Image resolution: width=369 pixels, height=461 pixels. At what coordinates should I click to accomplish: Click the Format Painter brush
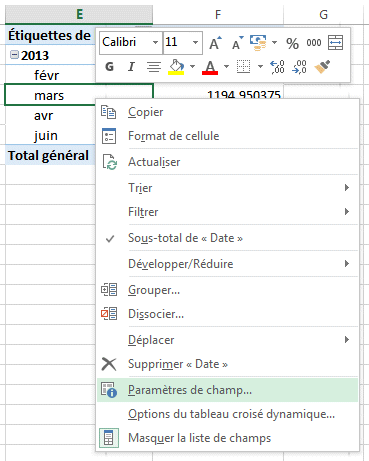(322, 67)
